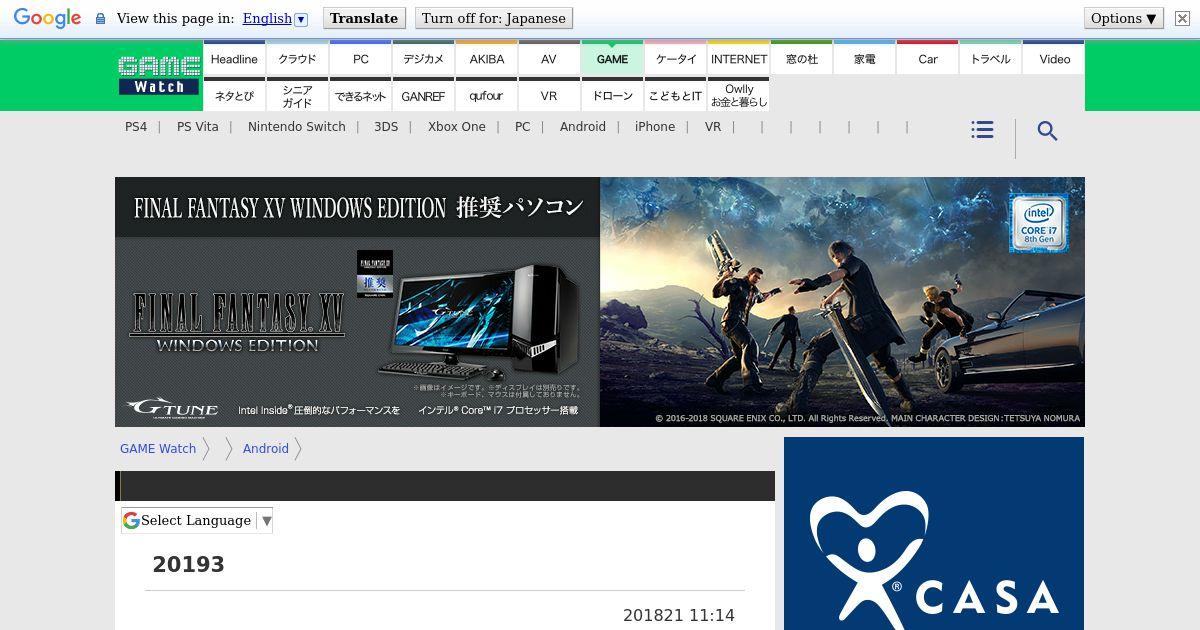Click Android breadcrumb link
The width and height of the screenshot is (1200, 630).
tap(266, 449)
